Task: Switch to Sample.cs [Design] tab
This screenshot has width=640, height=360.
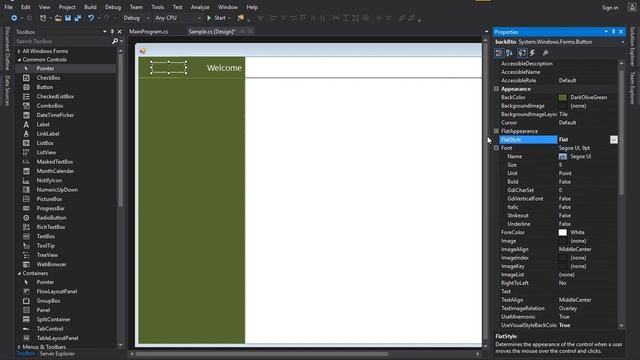Action: pyautogui.click(x=212, y=31)
